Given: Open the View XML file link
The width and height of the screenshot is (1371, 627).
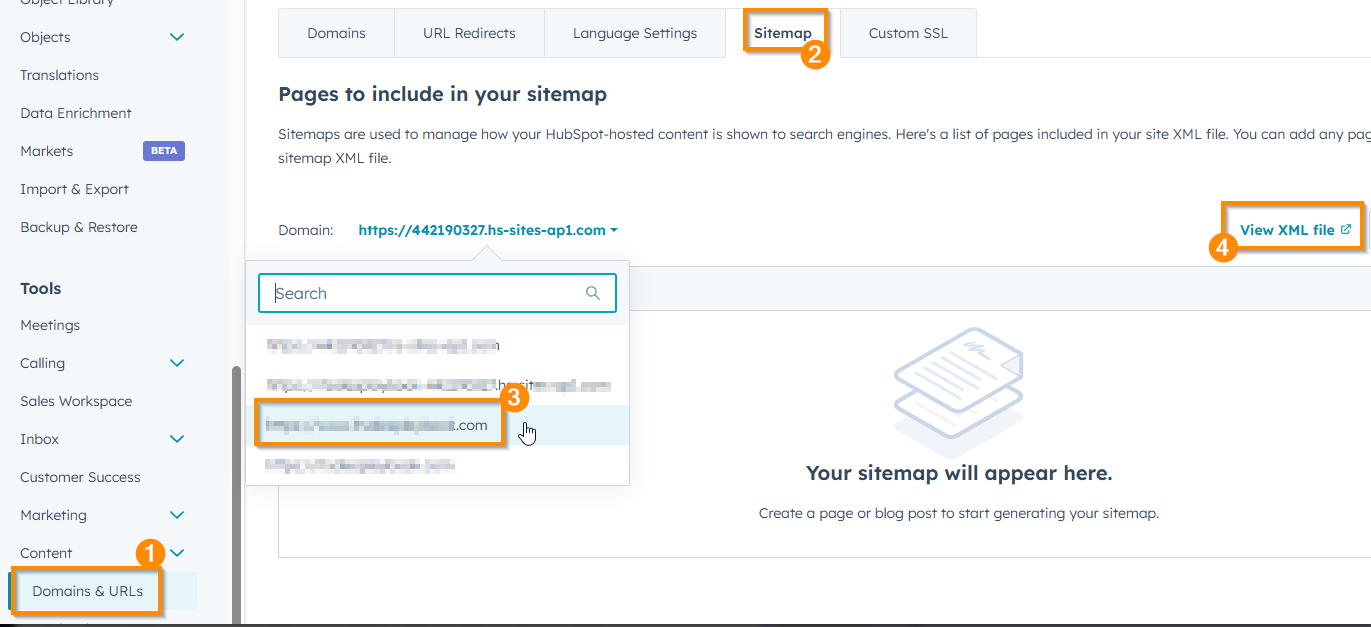Looking at the screenshot, I should (1287, 230).
